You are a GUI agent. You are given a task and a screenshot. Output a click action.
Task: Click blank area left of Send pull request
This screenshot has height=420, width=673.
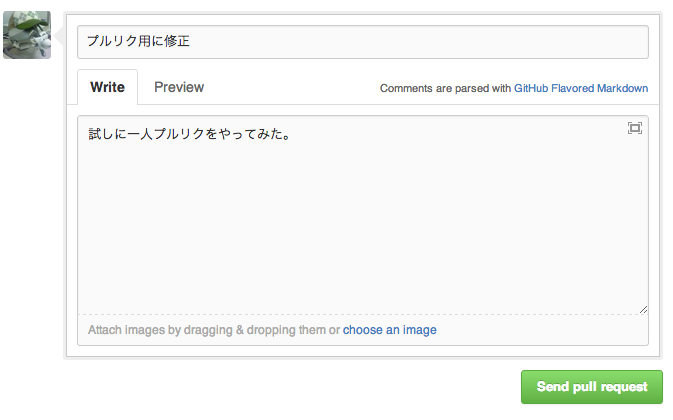point(300,387)
